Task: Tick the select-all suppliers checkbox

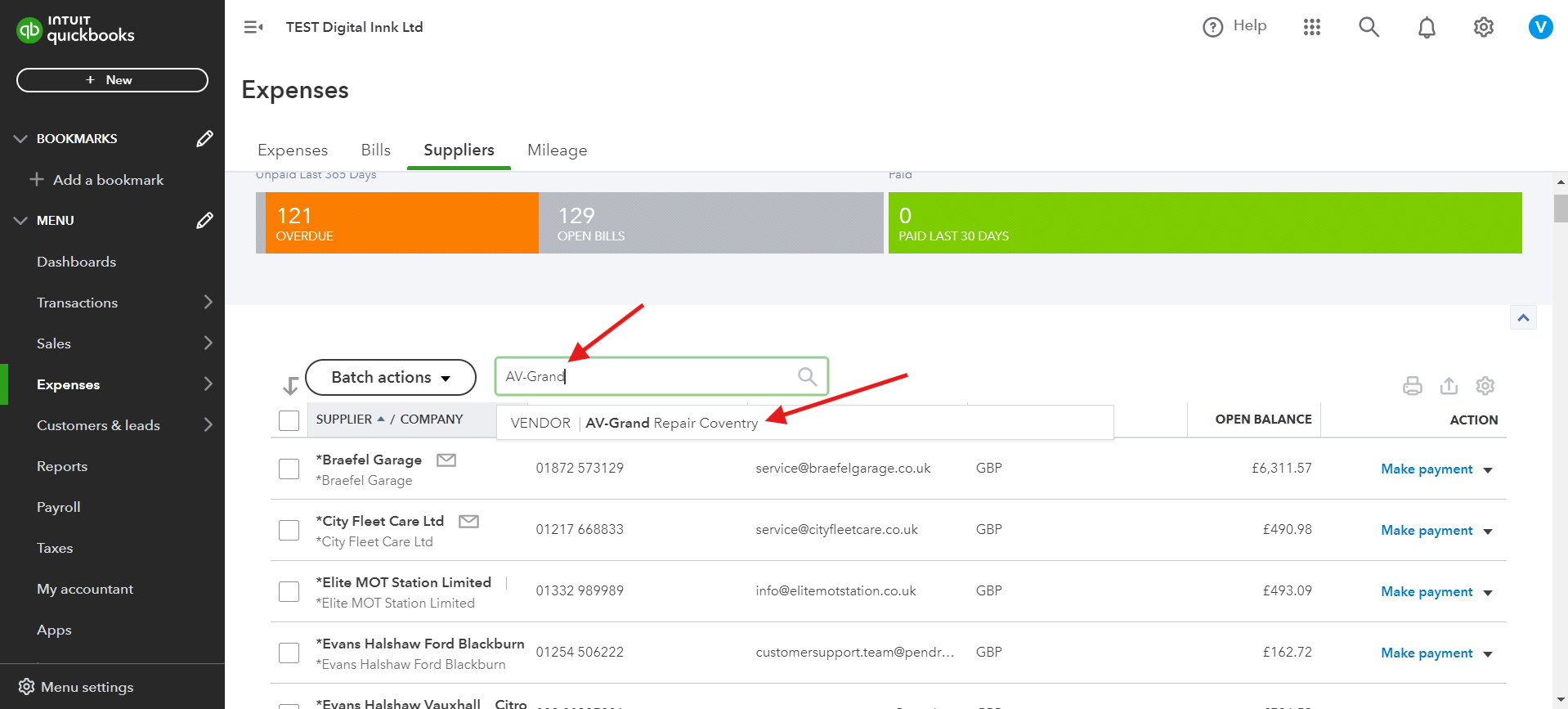Action: click(x=289, y=420)
